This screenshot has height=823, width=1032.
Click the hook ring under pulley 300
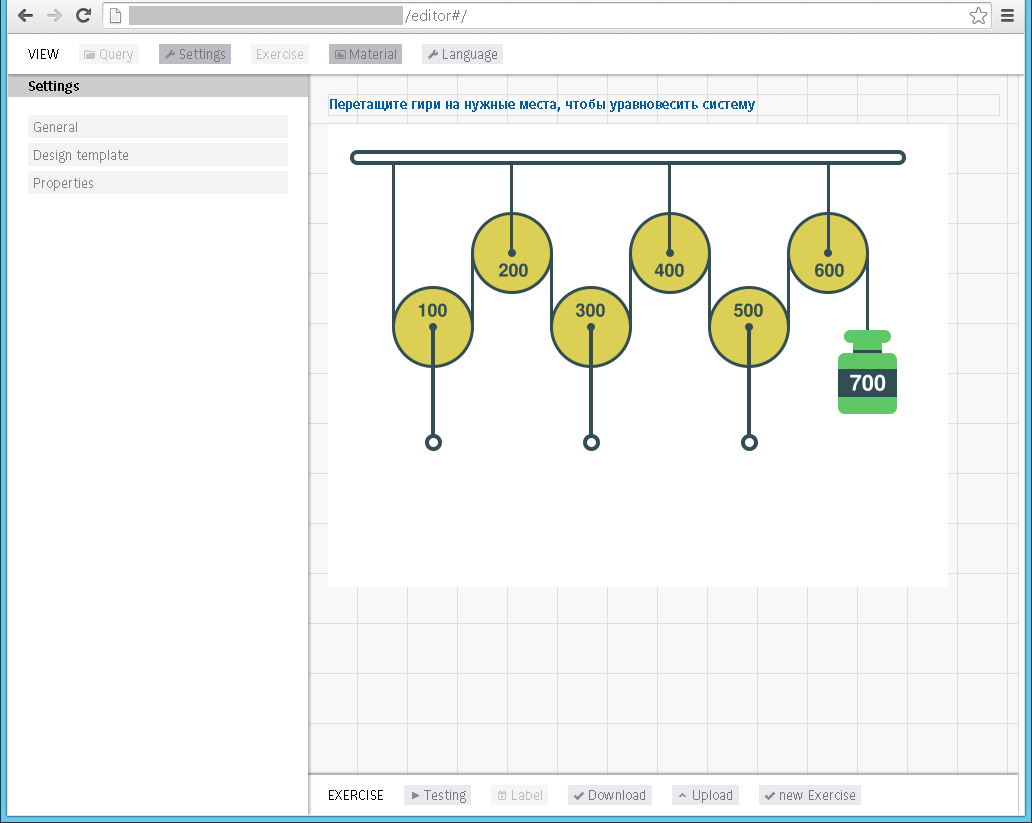[591, 442]
